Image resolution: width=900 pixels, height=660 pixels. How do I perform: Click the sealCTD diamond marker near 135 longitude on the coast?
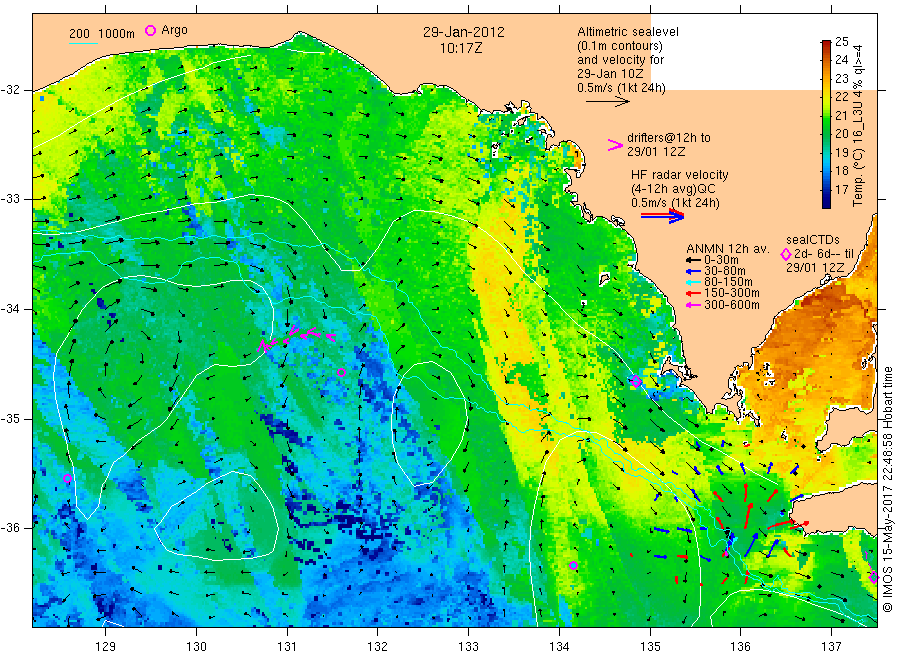point(635,382)
